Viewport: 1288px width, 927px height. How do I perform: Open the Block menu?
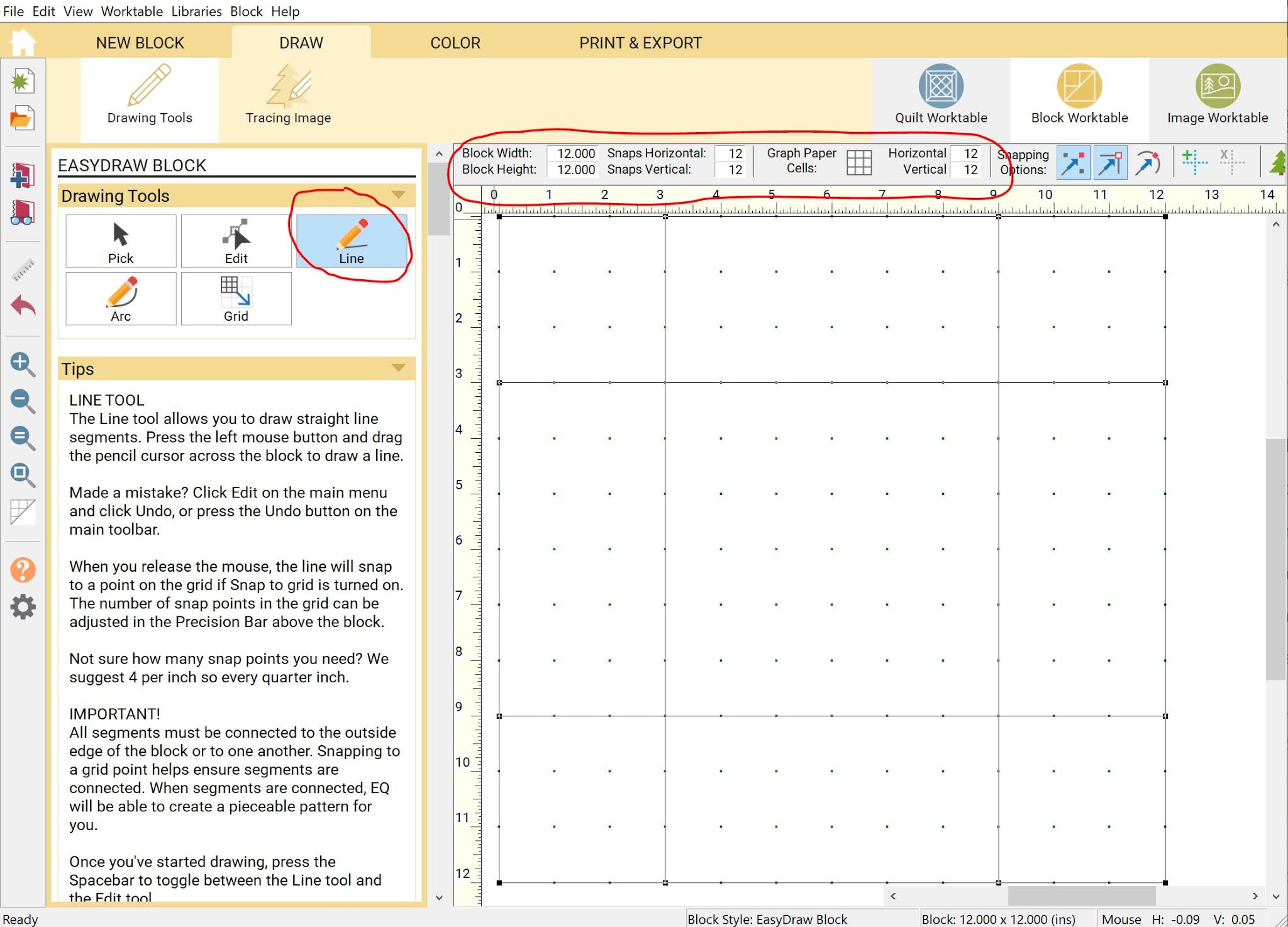(x=246, y=11)
